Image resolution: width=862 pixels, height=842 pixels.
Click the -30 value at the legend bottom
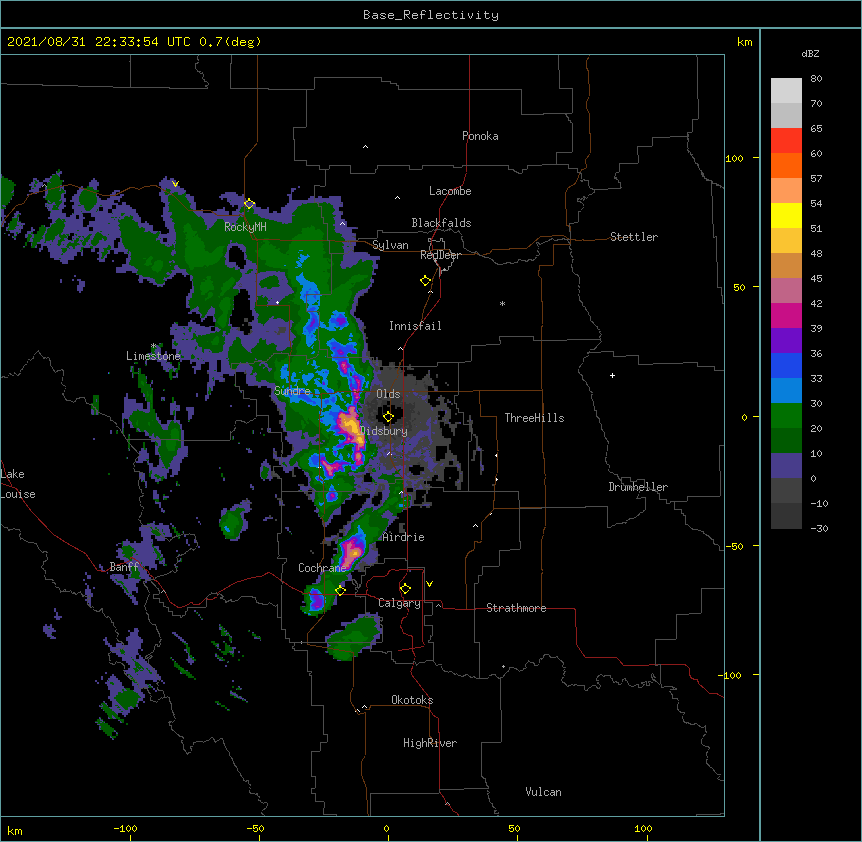pos(819,528)
